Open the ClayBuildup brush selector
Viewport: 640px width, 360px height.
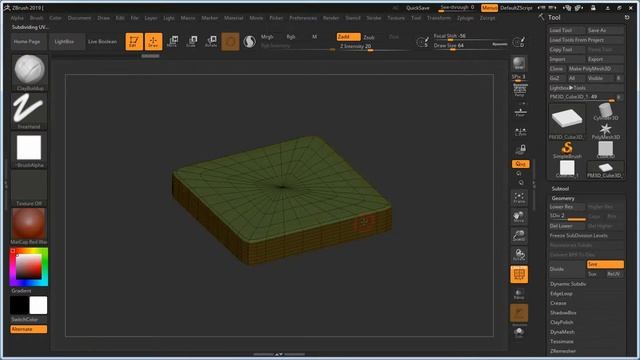[x=29, y=73]
